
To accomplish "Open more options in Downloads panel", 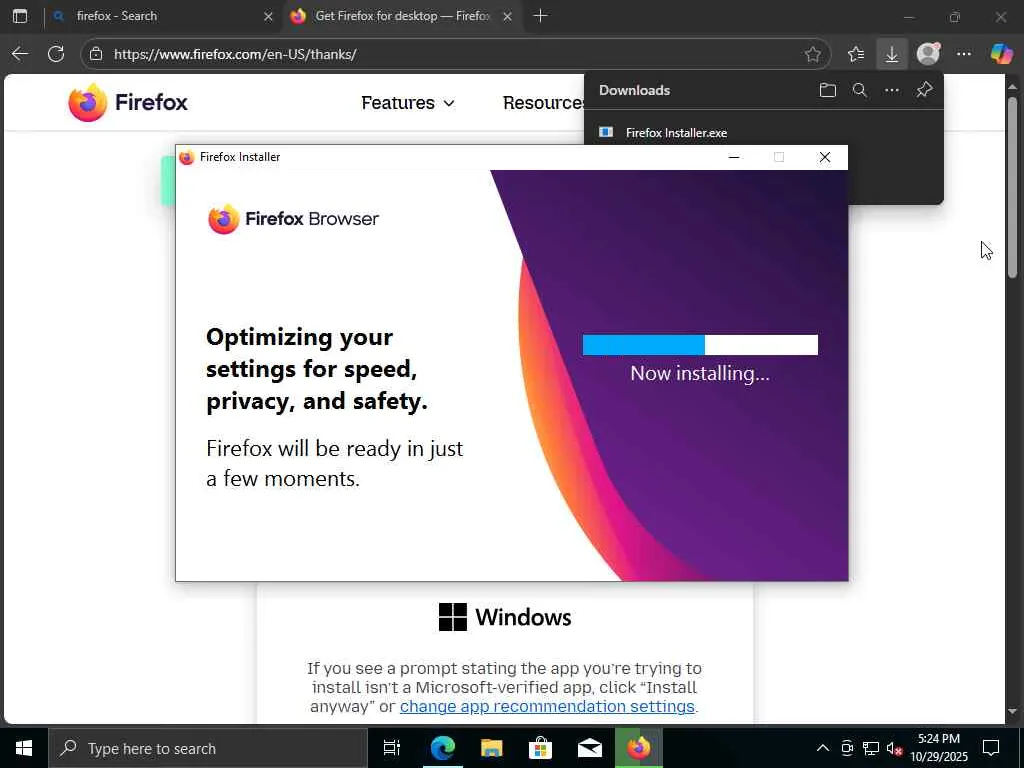I will tap(892, 90).
